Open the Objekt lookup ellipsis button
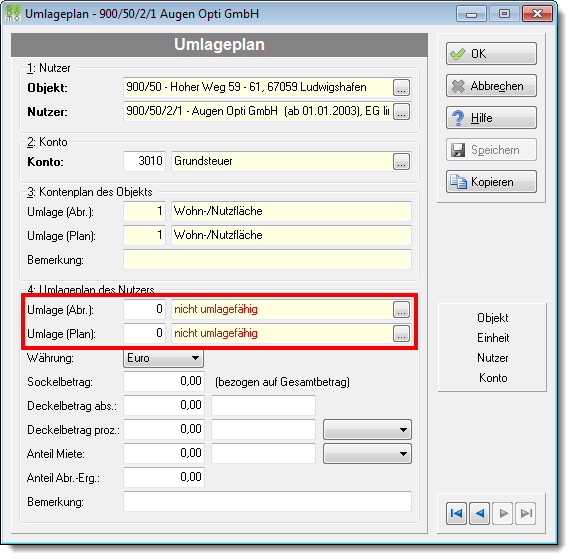The image size is (573, 560). 401,88
